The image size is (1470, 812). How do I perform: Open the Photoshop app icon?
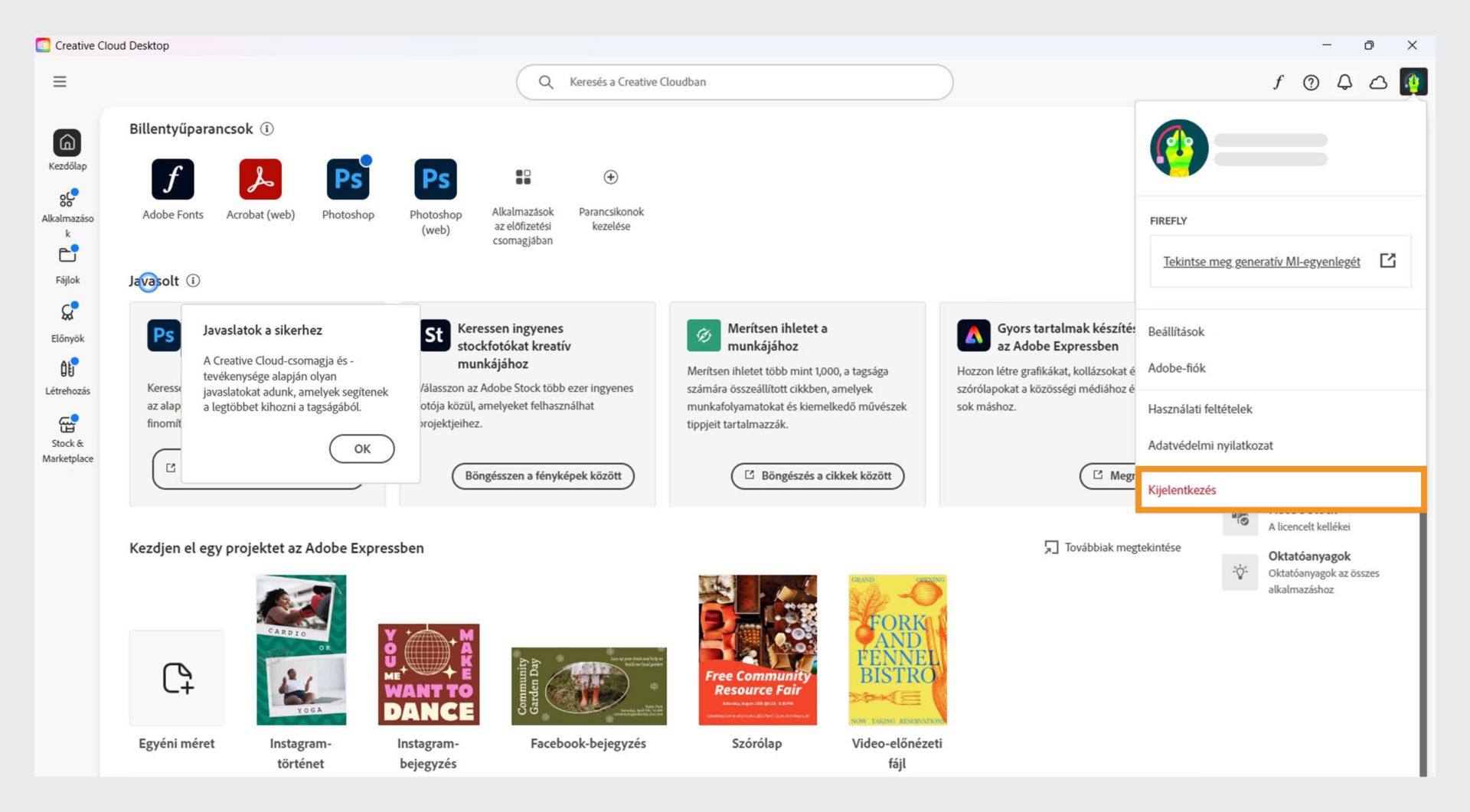point(348,179)
